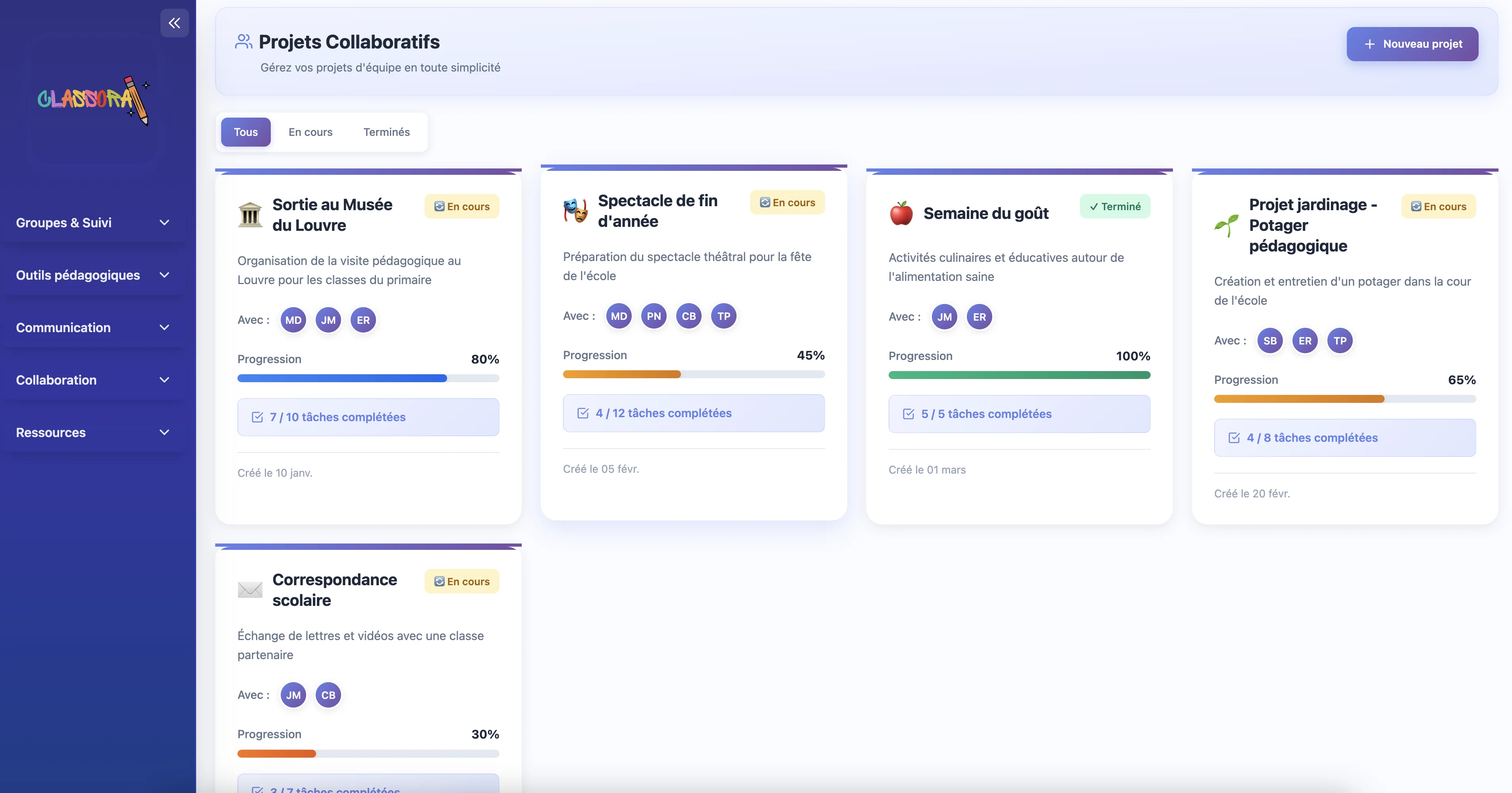
Task: Click the SB avatar on the jardinage project
Action: tap(1269, 341)
